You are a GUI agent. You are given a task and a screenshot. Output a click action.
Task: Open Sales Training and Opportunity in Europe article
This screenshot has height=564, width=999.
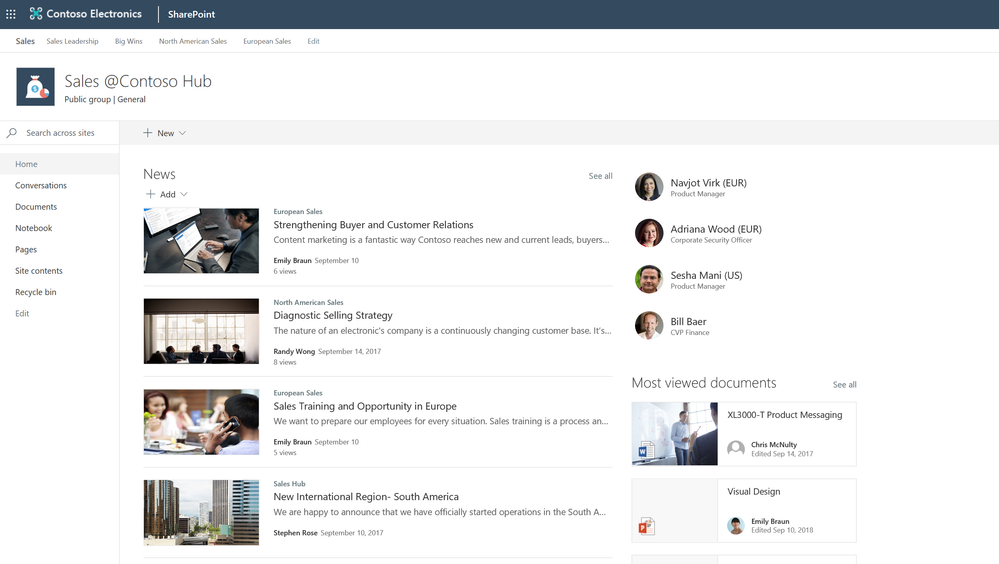(365, 406)
